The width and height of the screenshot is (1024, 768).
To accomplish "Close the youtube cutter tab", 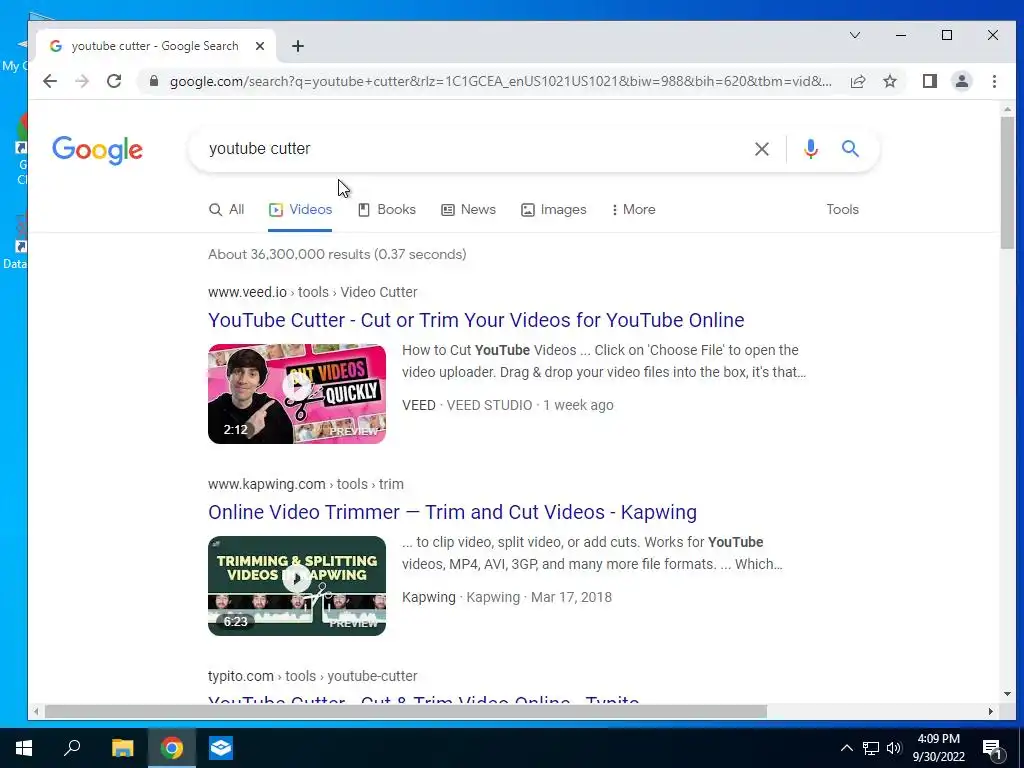I will coord(260,46).
